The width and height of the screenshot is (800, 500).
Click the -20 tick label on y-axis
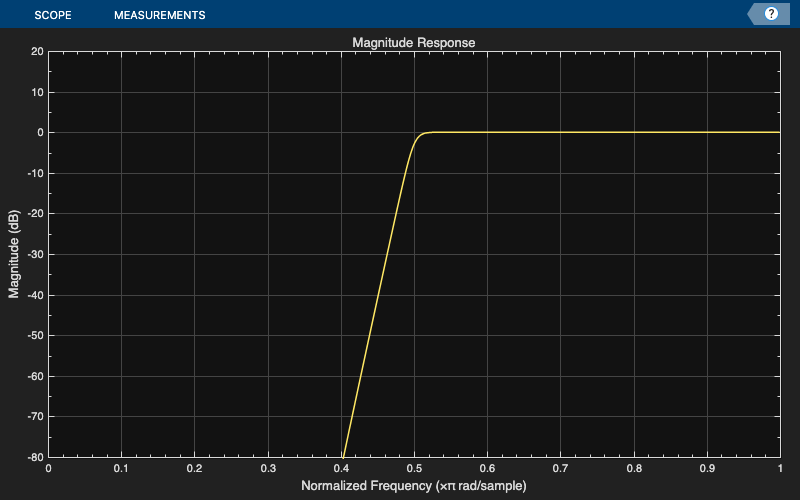(36, 214)
